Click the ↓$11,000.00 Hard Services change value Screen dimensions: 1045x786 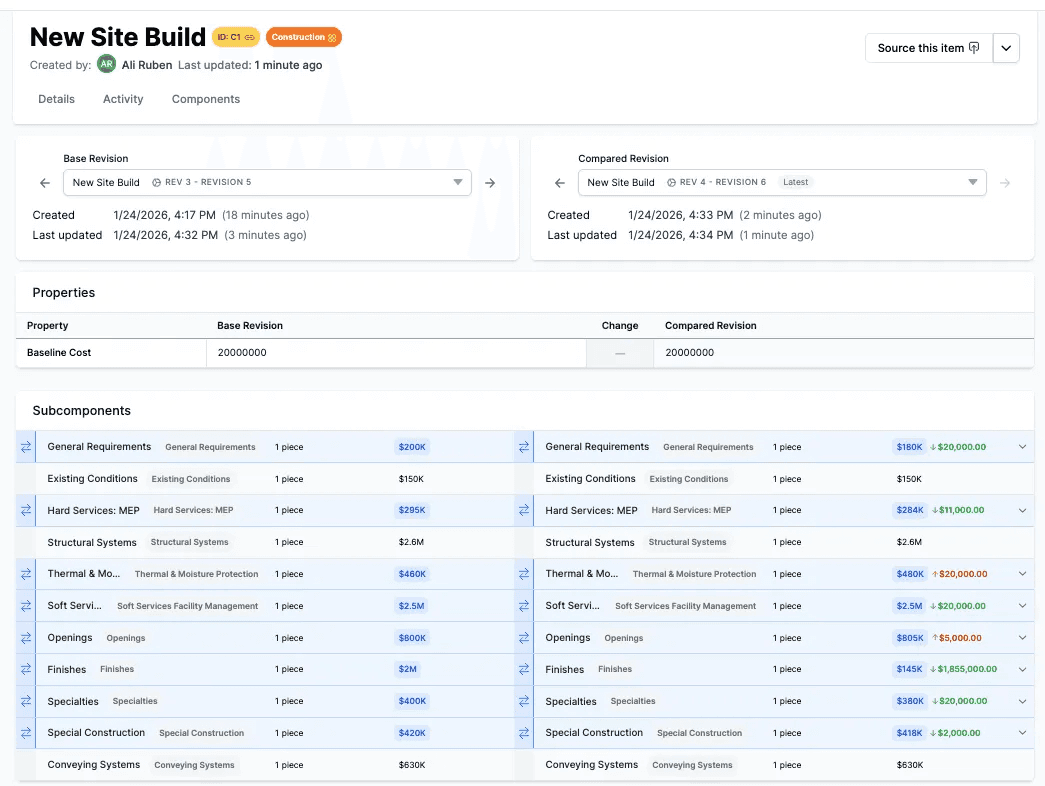[958, 510]
